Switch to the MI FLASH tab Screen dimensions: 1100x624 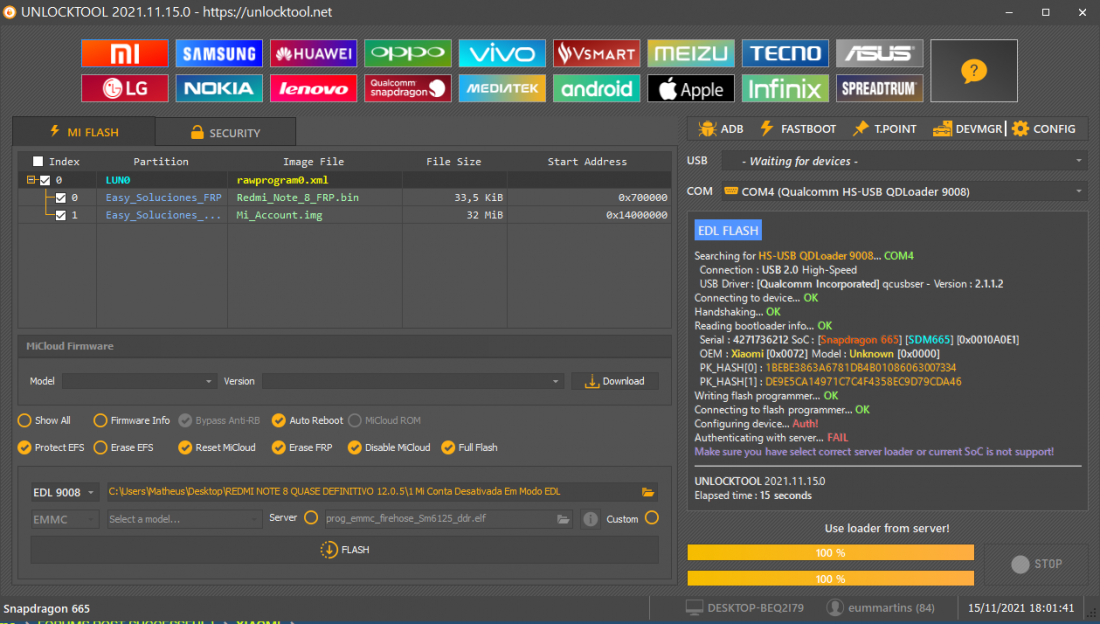pos(84,132)
